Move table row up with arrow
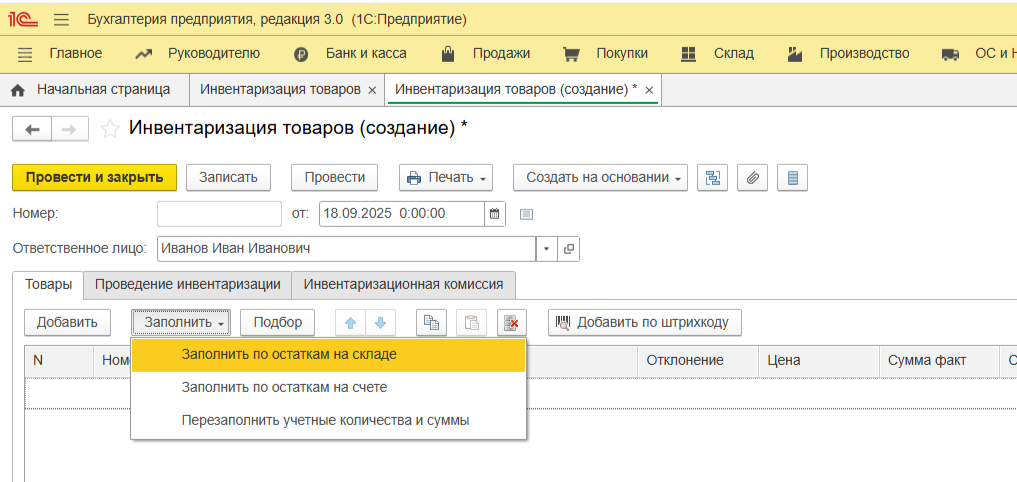Image resolution: width=1017 pixels, height=482 pixels. point(351,322)
